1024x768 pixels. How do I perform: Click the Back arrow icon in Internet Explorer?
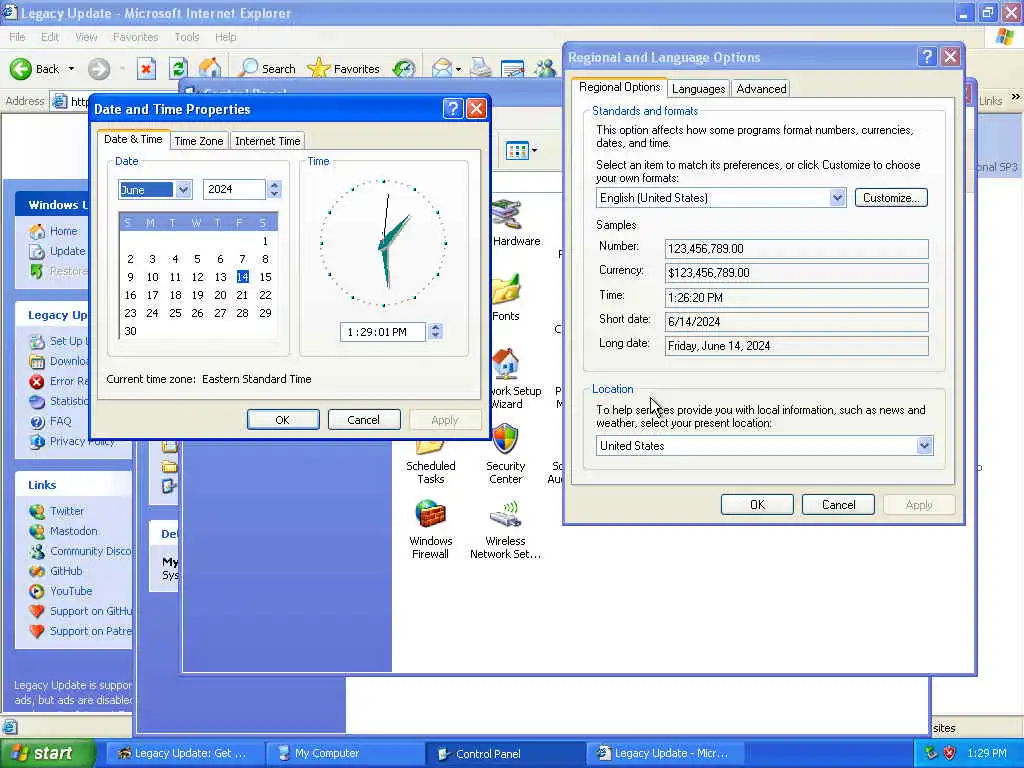(20, 69)
